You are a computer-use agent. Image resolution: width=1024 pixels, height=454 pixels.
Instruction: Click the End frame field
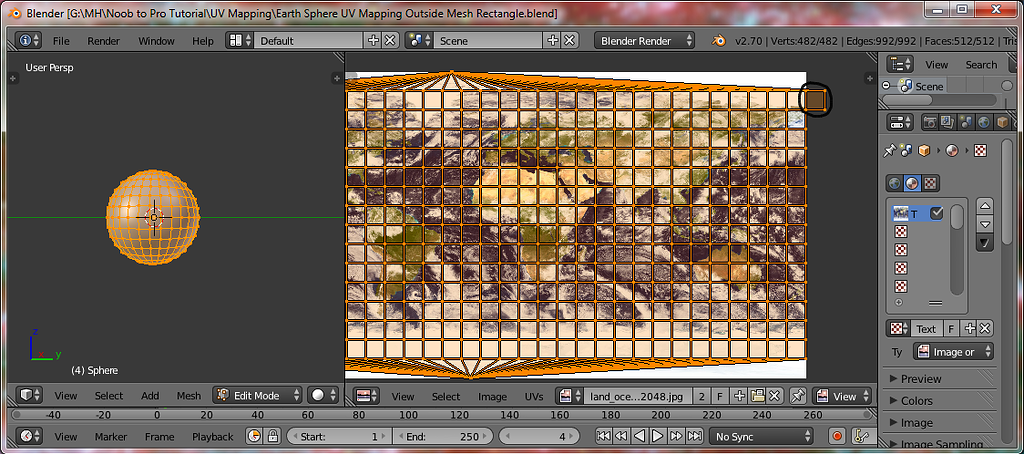coord(443,436)
